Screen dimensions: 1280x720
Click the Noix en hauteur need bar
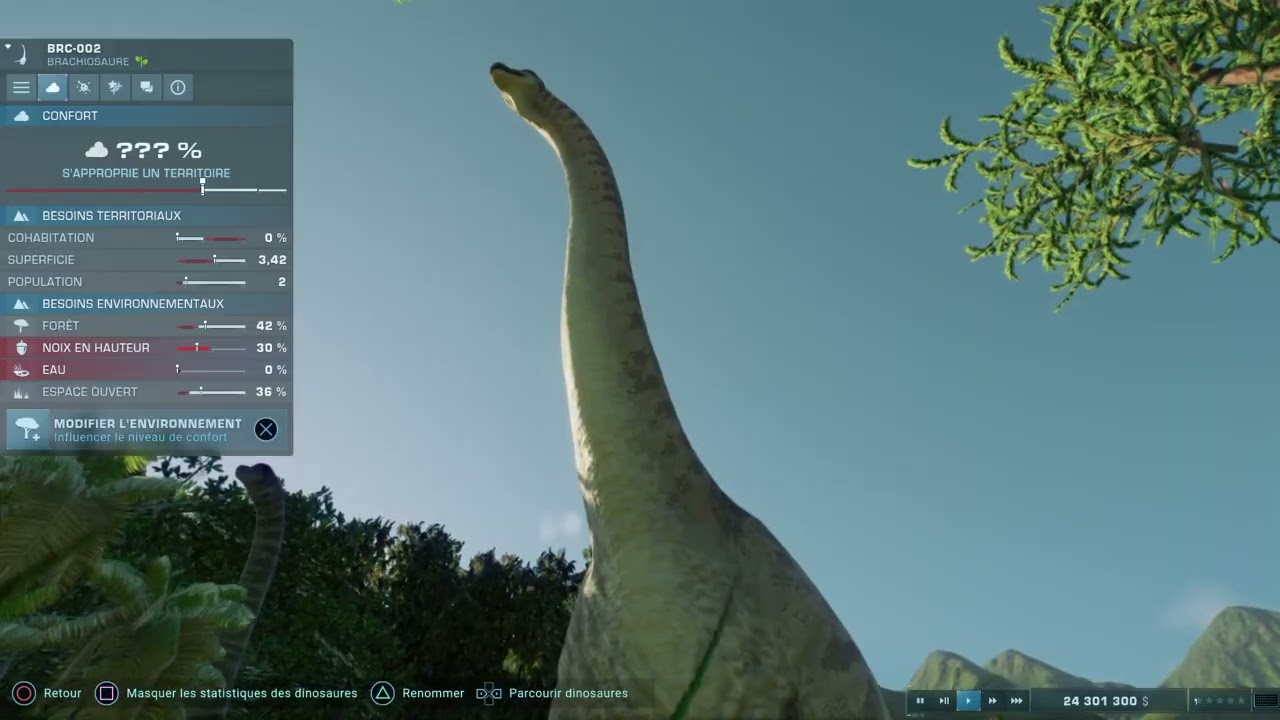click(x=211, y=348)
